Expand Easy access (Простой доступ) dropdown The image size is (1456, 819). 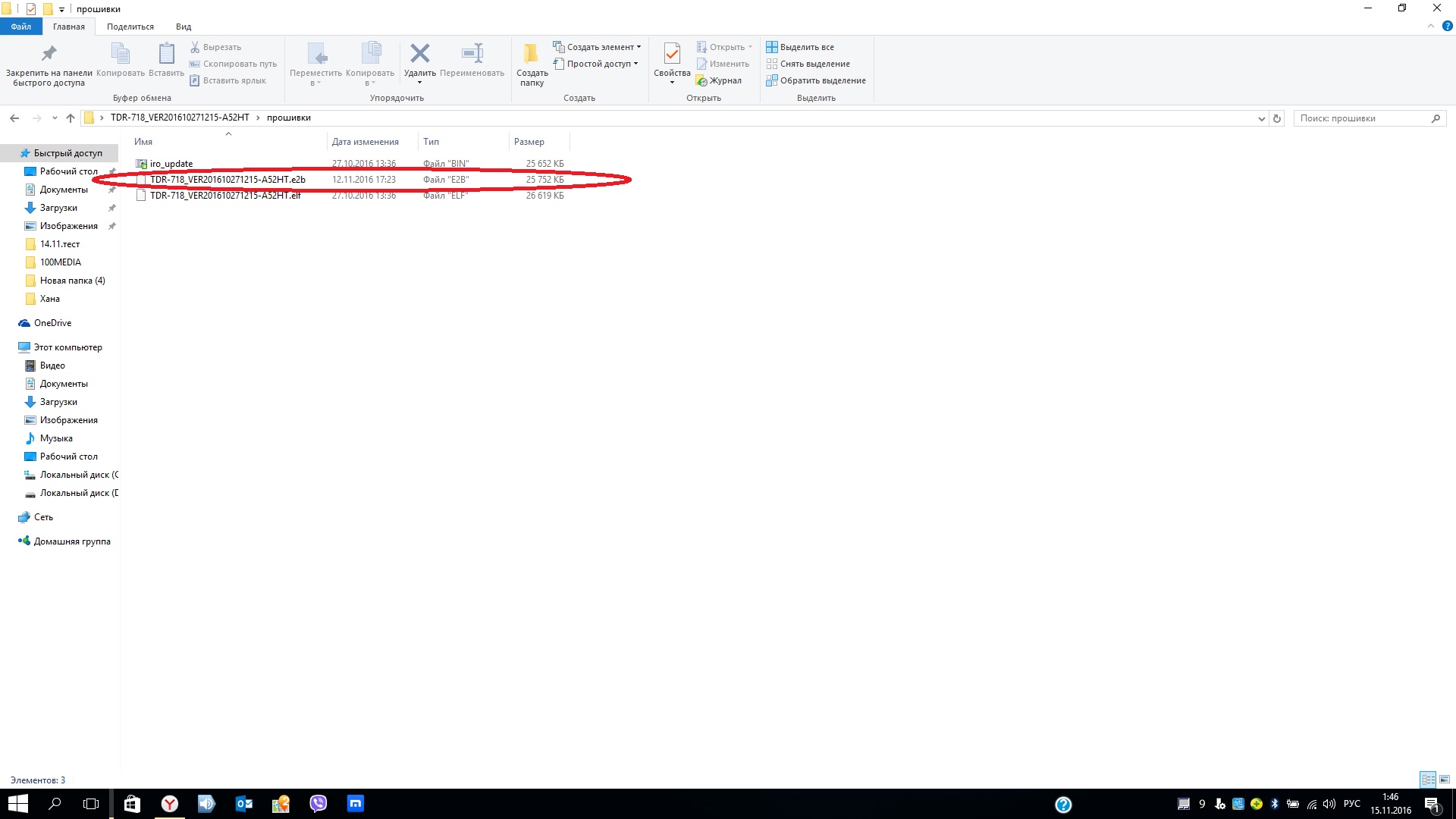[x=598, y=64]
